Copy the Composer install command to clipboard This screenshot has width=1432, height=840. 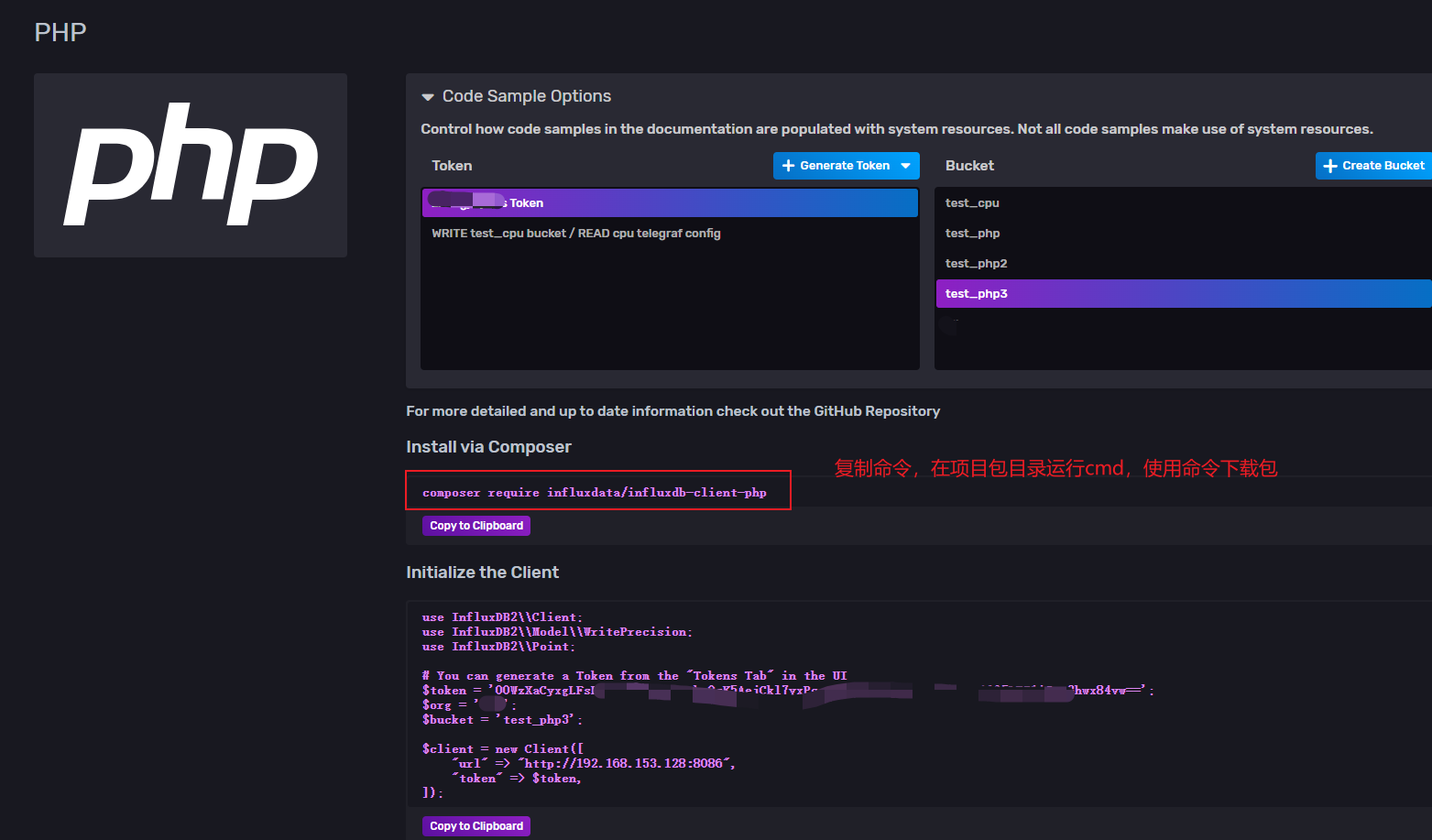click(x=476, y=525)
